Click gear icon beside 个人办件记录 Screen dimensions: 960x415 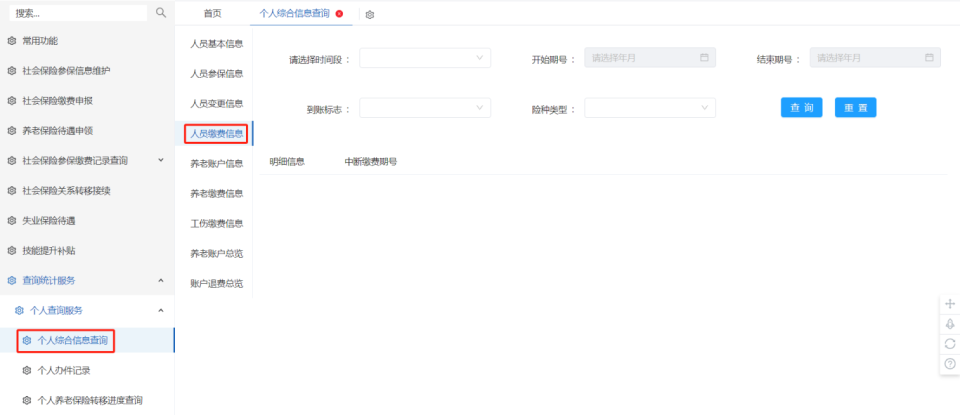27,370
